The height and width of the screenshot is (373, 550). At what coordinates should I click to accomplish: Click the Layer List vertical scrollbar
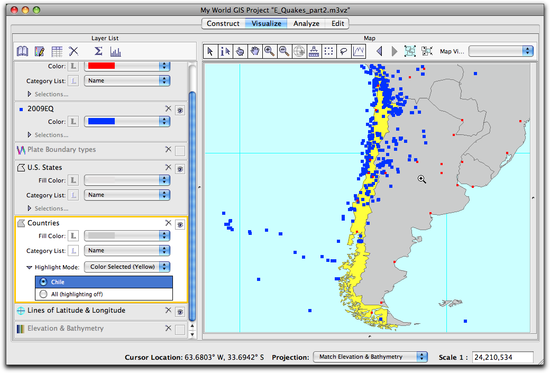click(x=192, y=206)
